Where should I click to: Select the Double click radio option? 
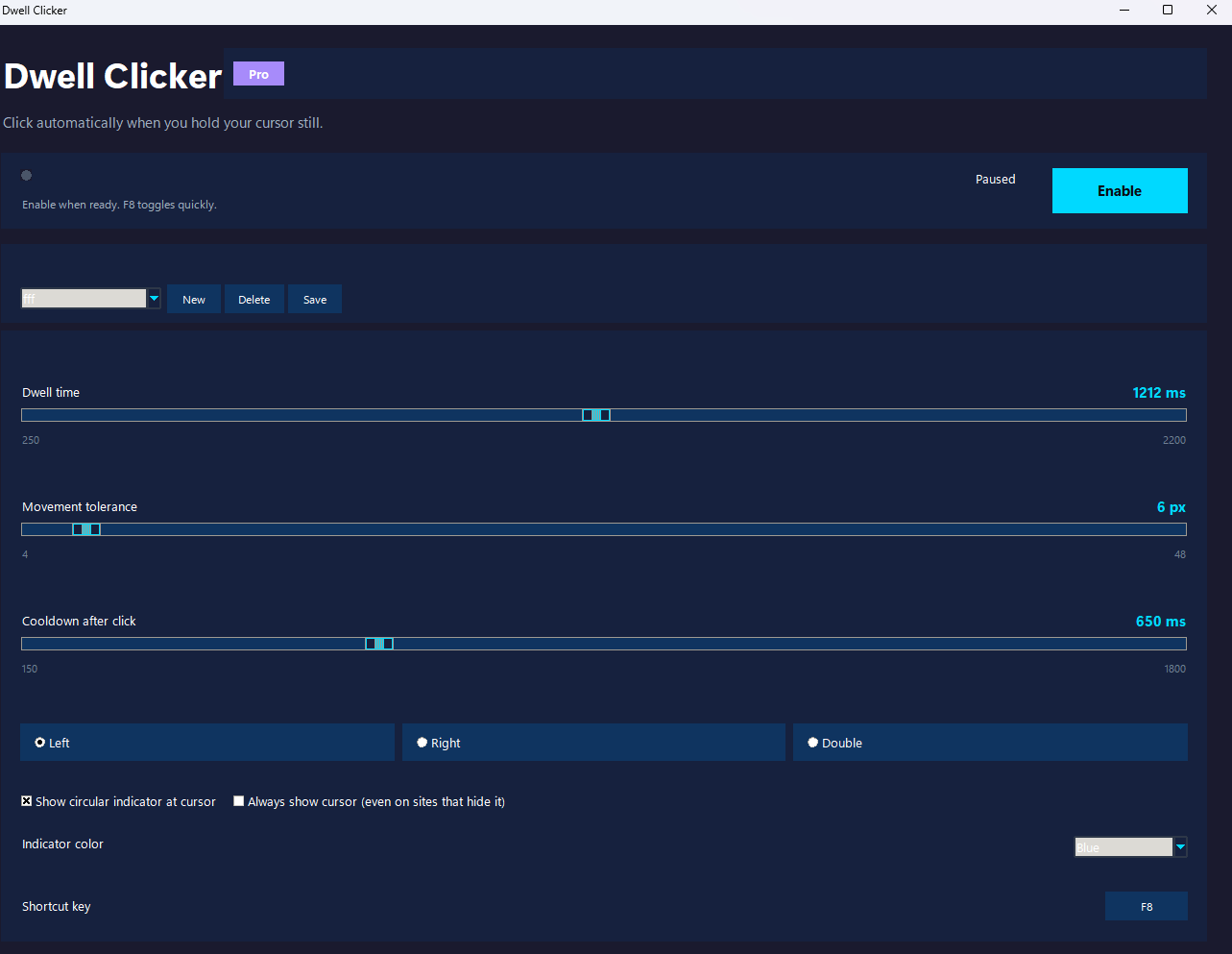(990, 743)
